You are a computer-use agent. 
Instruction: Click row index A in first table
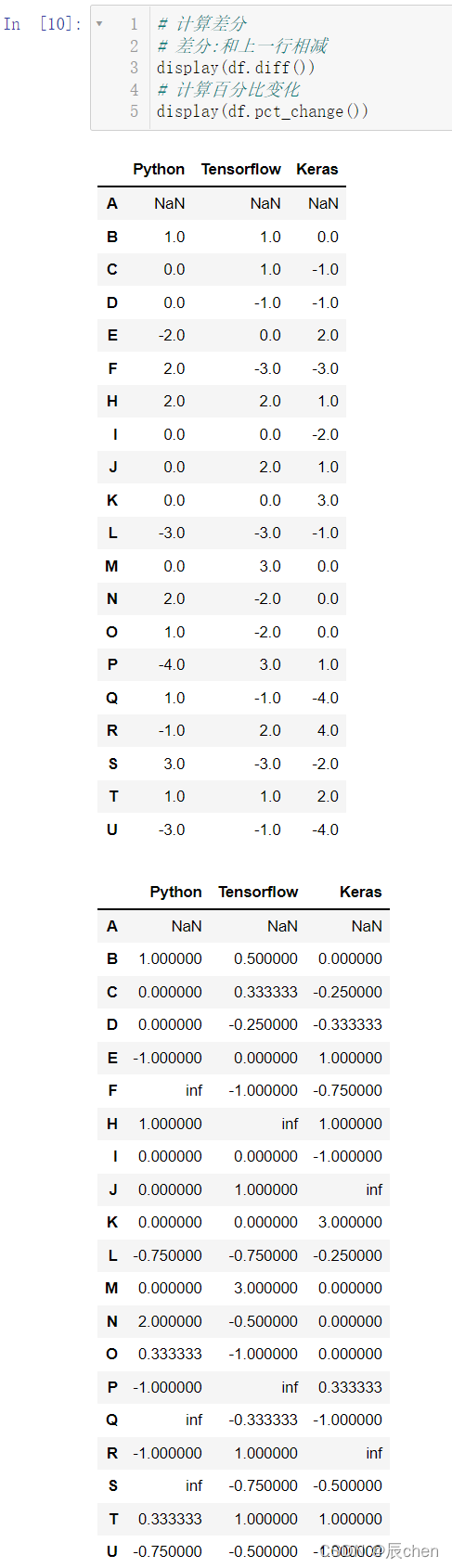[112, 203]
